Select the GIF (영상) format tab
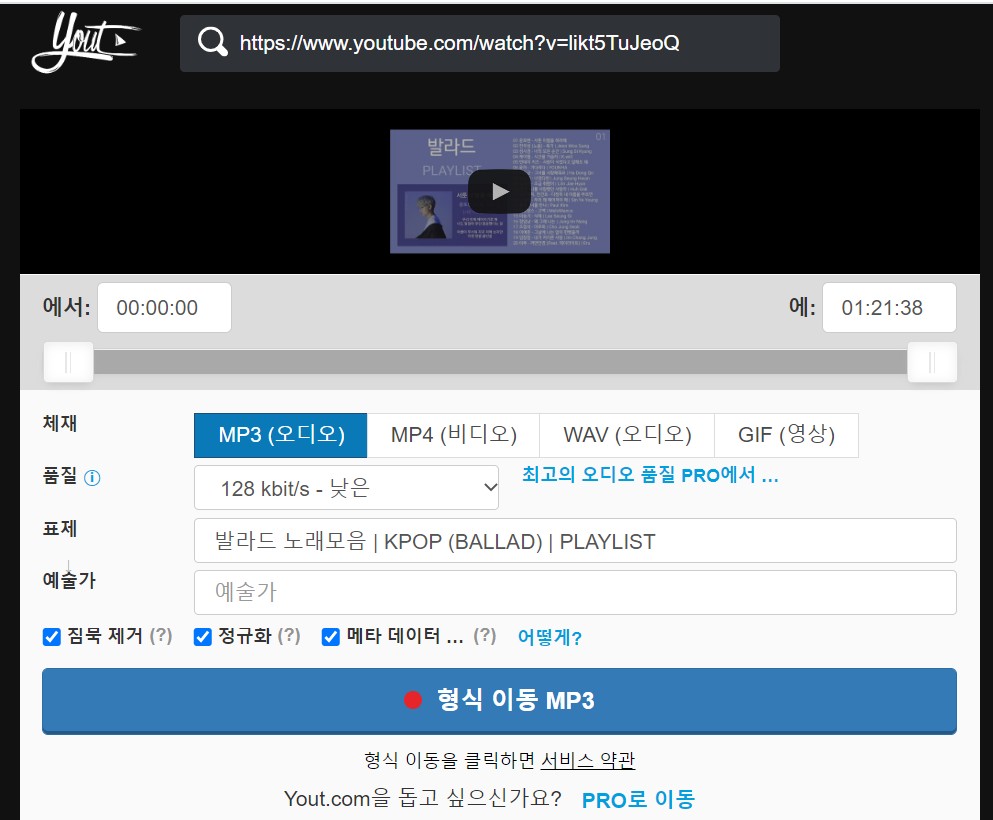Viewport: 993px width, 820px height. click(x=786, y=435)
